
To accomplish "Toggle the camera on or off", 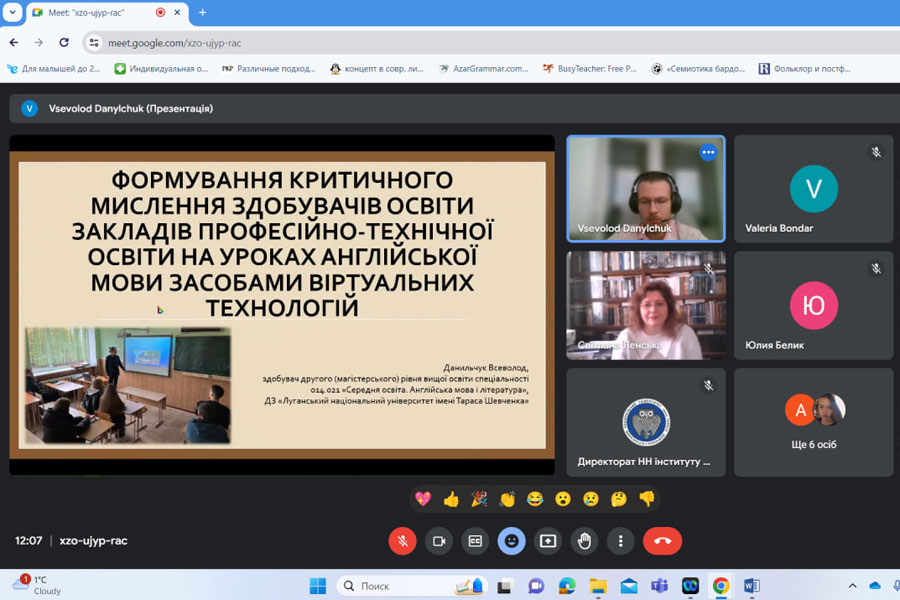I will 438,541.
